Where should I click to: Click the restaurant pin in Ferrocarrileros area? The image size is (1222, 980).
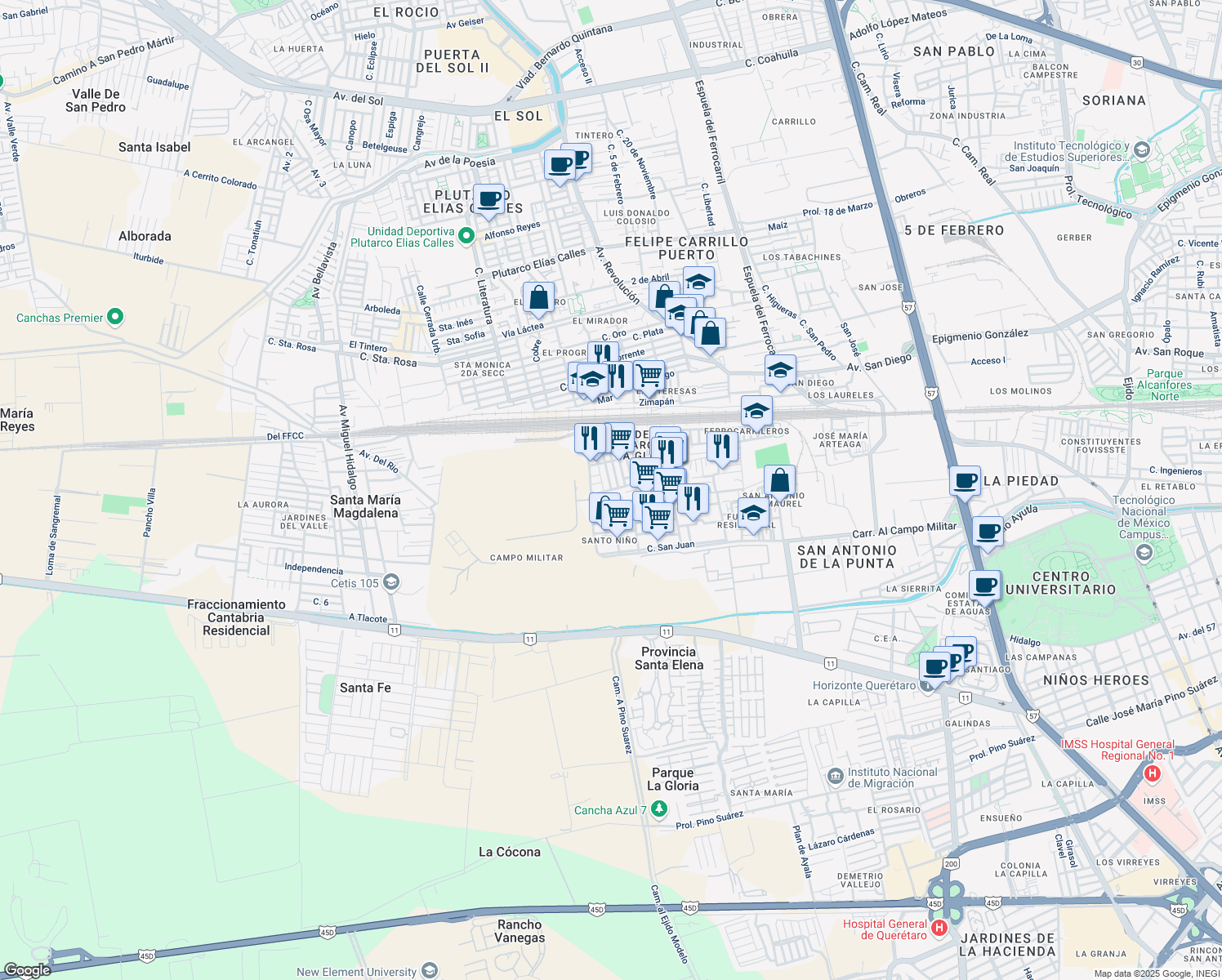tap(722, 445)
